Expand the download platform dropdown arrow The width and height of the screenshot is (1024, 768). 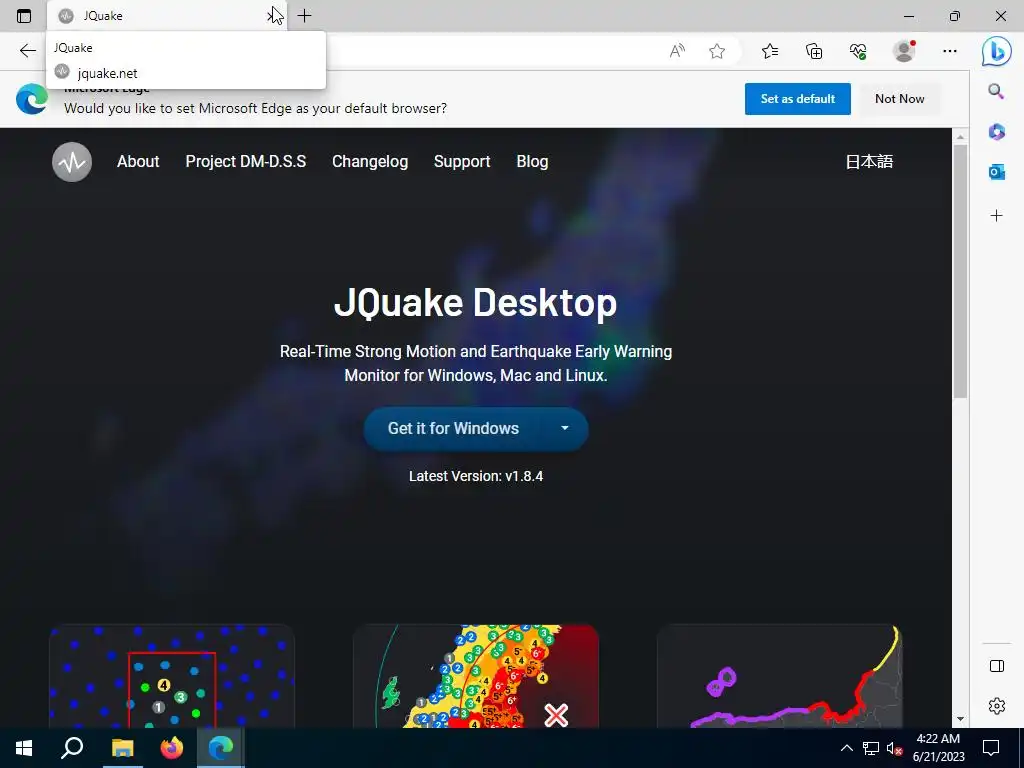[565, 428]
